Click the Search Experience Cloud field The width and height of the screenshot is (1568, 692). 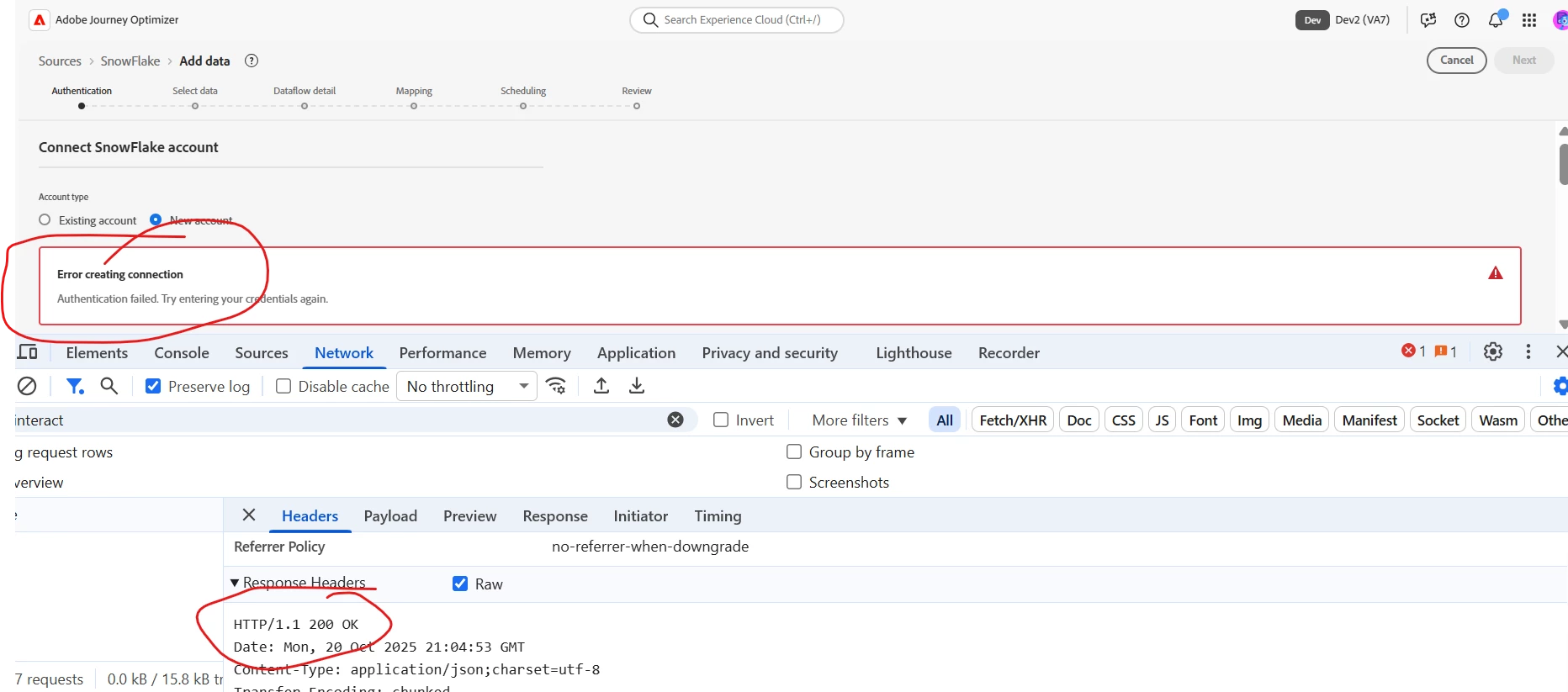(737, 20)
